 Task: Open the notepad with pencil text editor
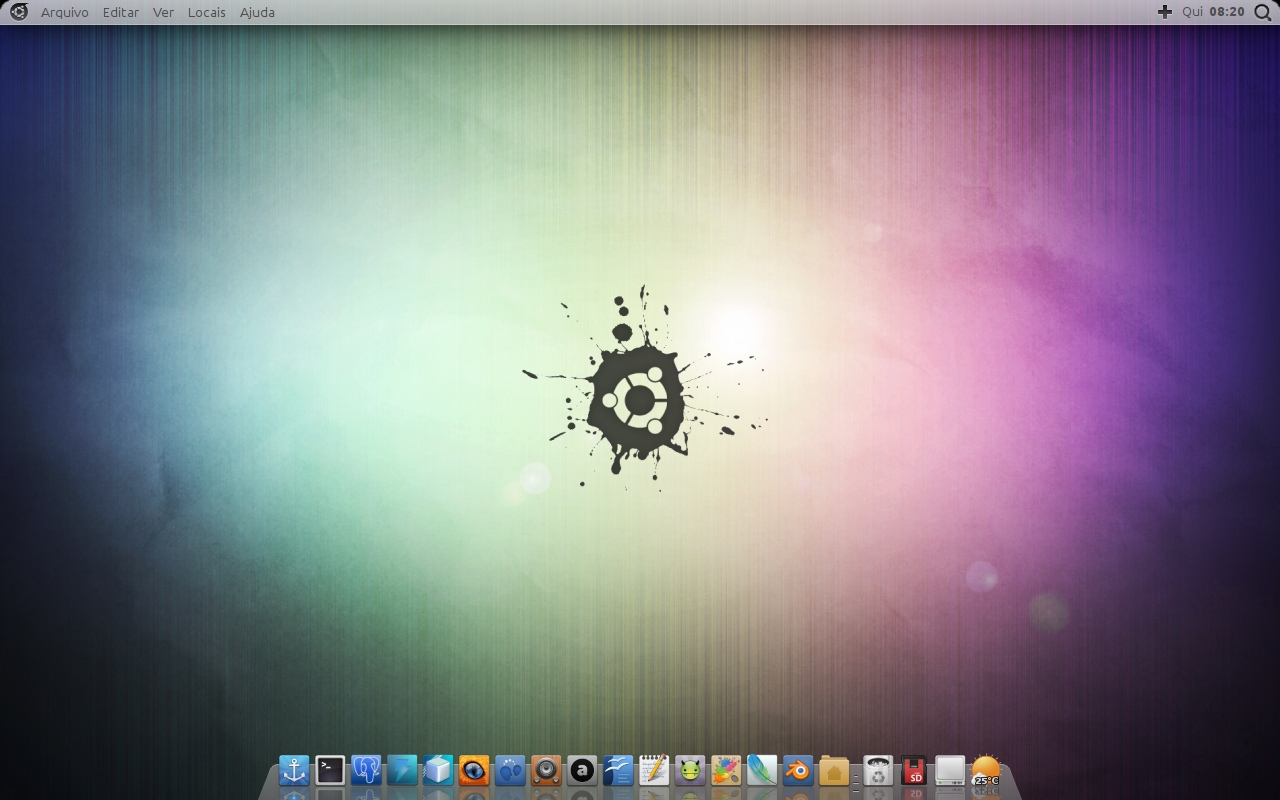(654, 770)
